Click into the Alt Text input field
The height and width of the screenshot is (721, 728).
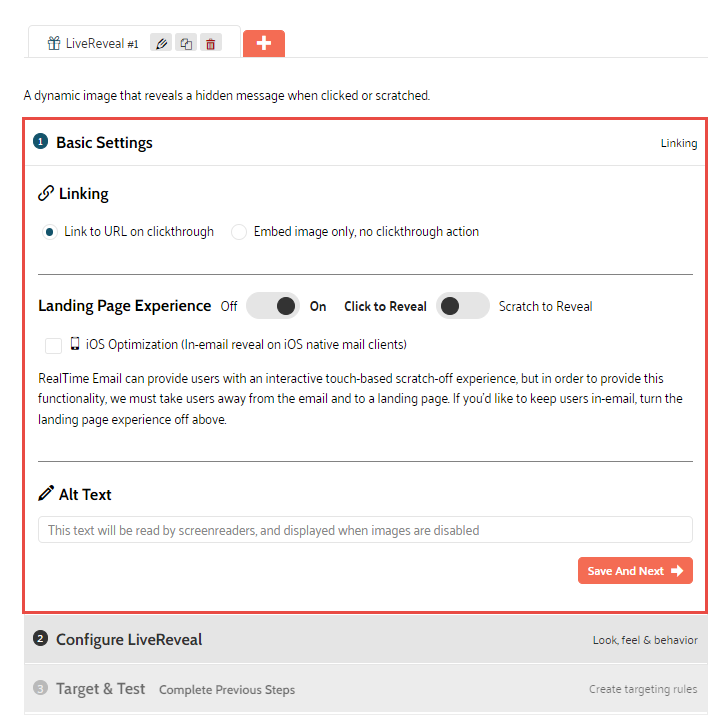(x=365, y=530)
